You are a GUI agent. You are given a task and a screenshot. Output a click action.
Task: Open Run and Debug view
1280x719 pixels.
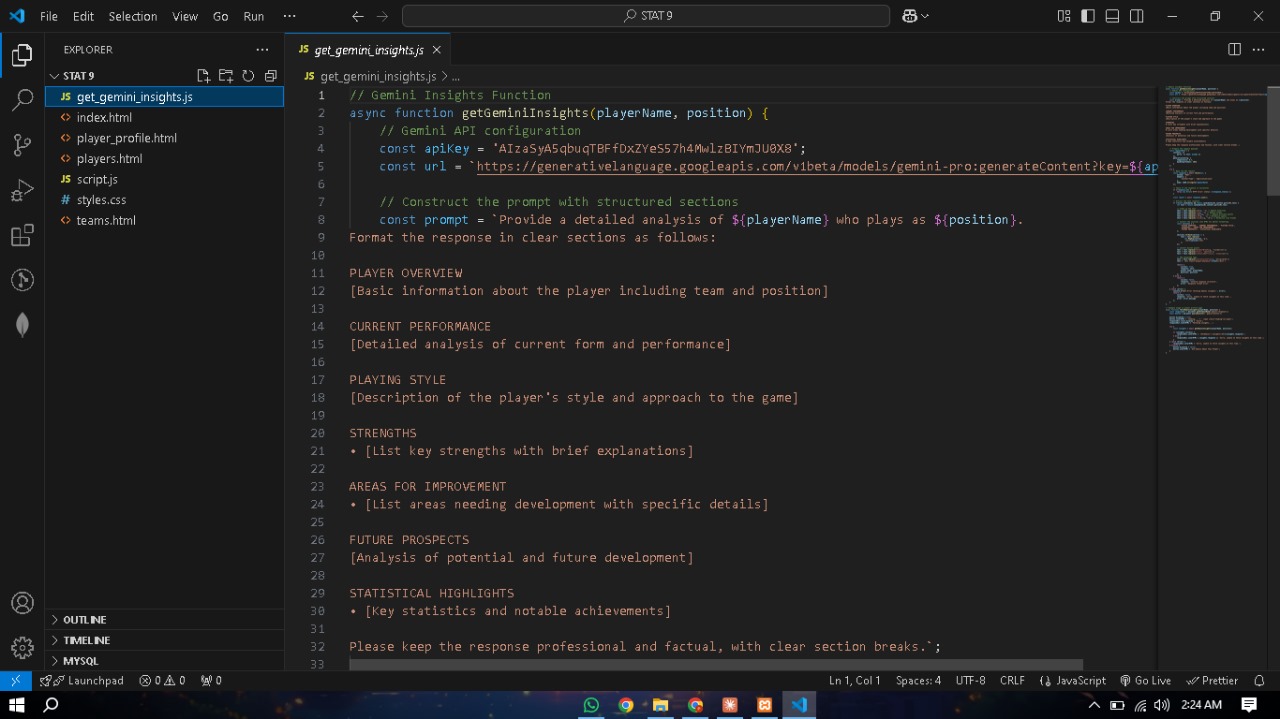tap(22, 190)
